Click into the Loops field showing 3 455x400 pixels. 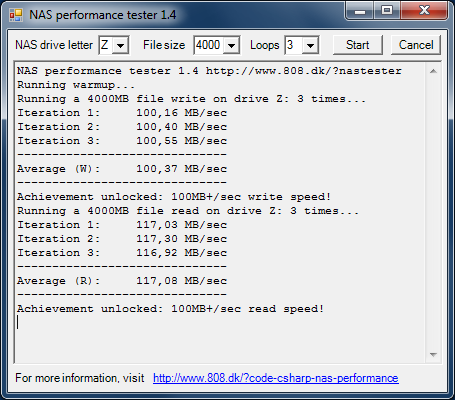click(294, 45)
